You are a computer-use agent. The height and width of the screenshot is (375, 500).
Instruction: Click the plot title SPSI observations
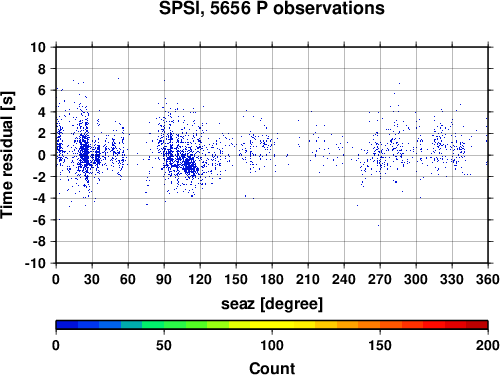(272, 8)
